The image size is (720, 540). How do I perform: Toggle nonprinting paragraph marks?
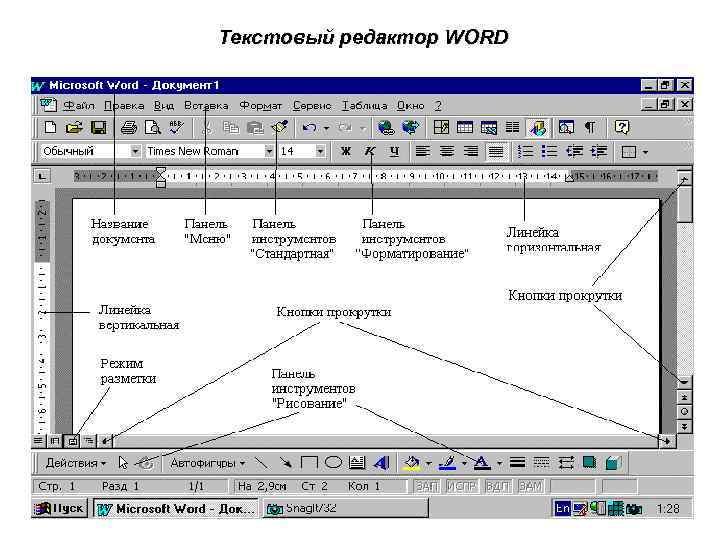(x=590, y=127)
